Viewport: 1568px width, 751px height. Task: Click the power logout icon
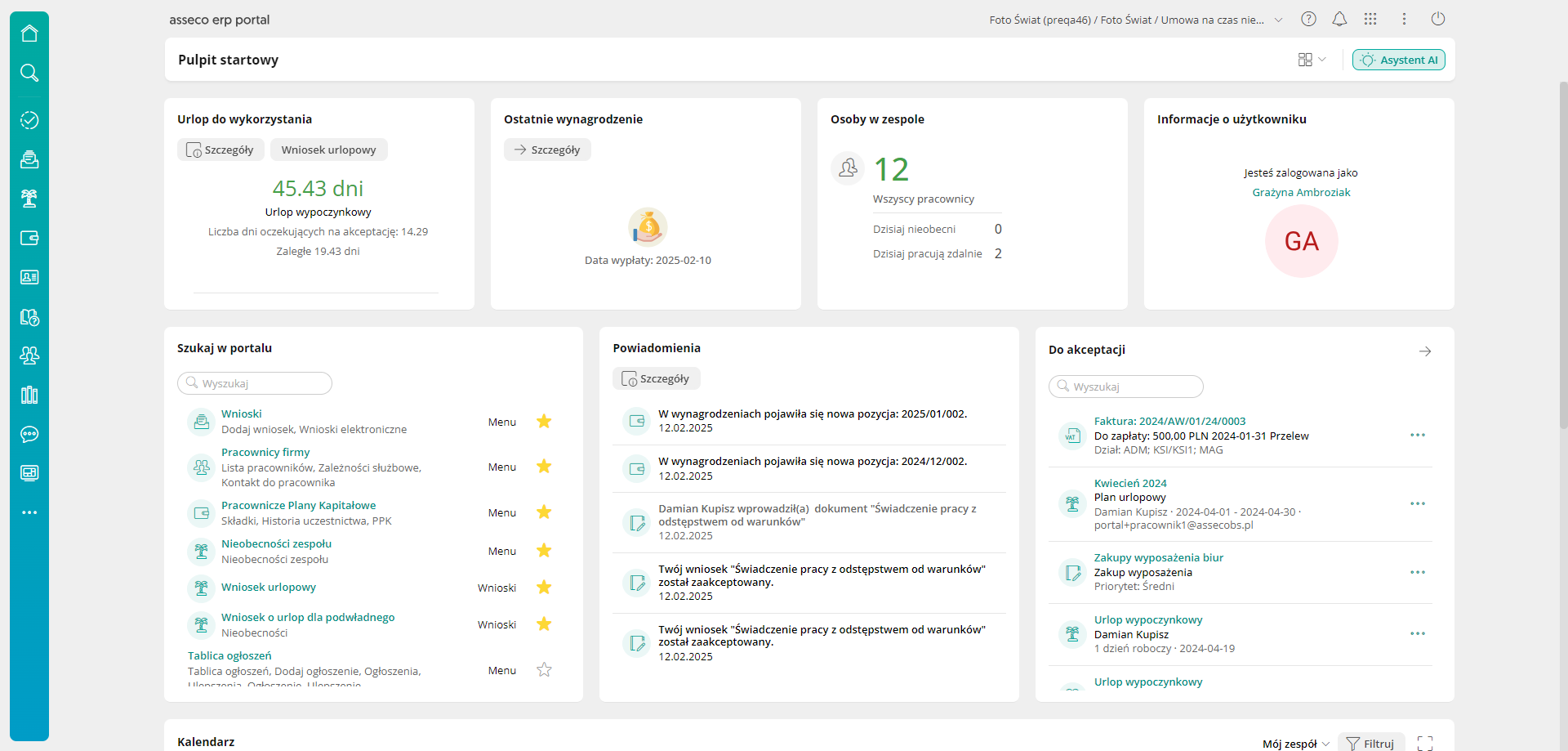point(1438,19)
